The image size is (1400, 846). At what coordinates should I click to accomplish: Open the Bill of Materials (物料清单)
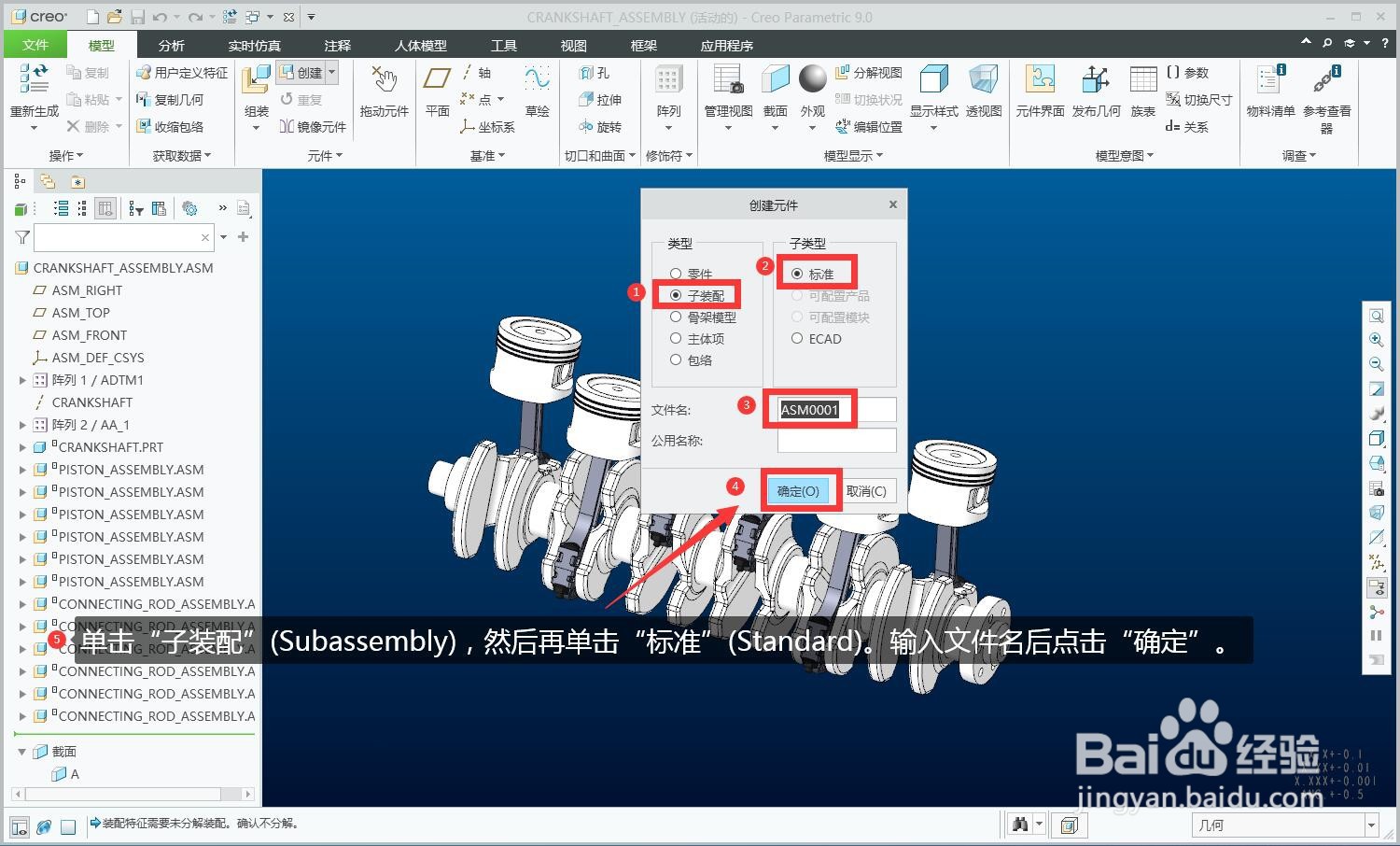[1270, 91]
